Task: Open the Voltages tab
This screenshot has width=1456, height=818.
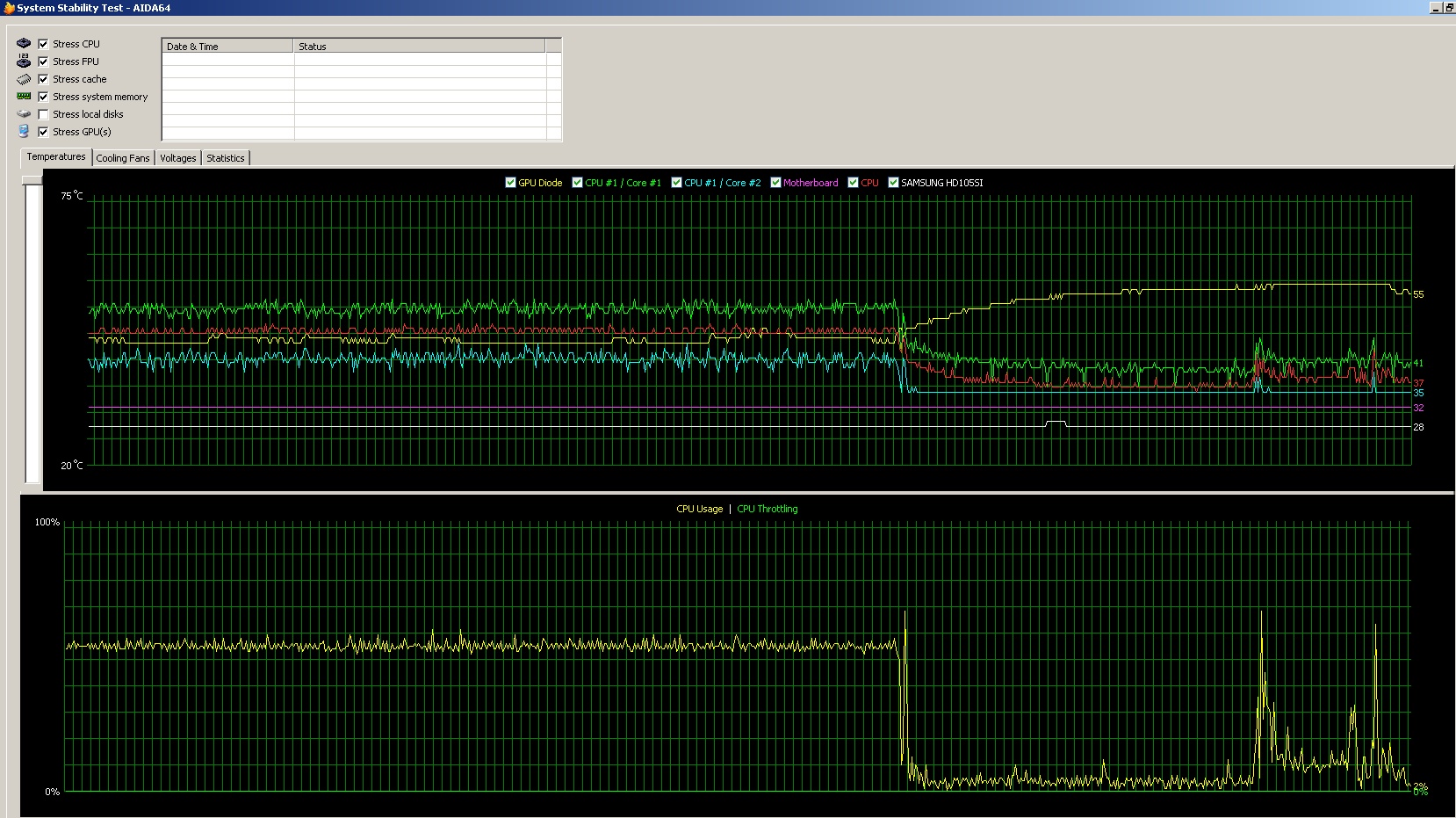Action: tap(177, 158)
